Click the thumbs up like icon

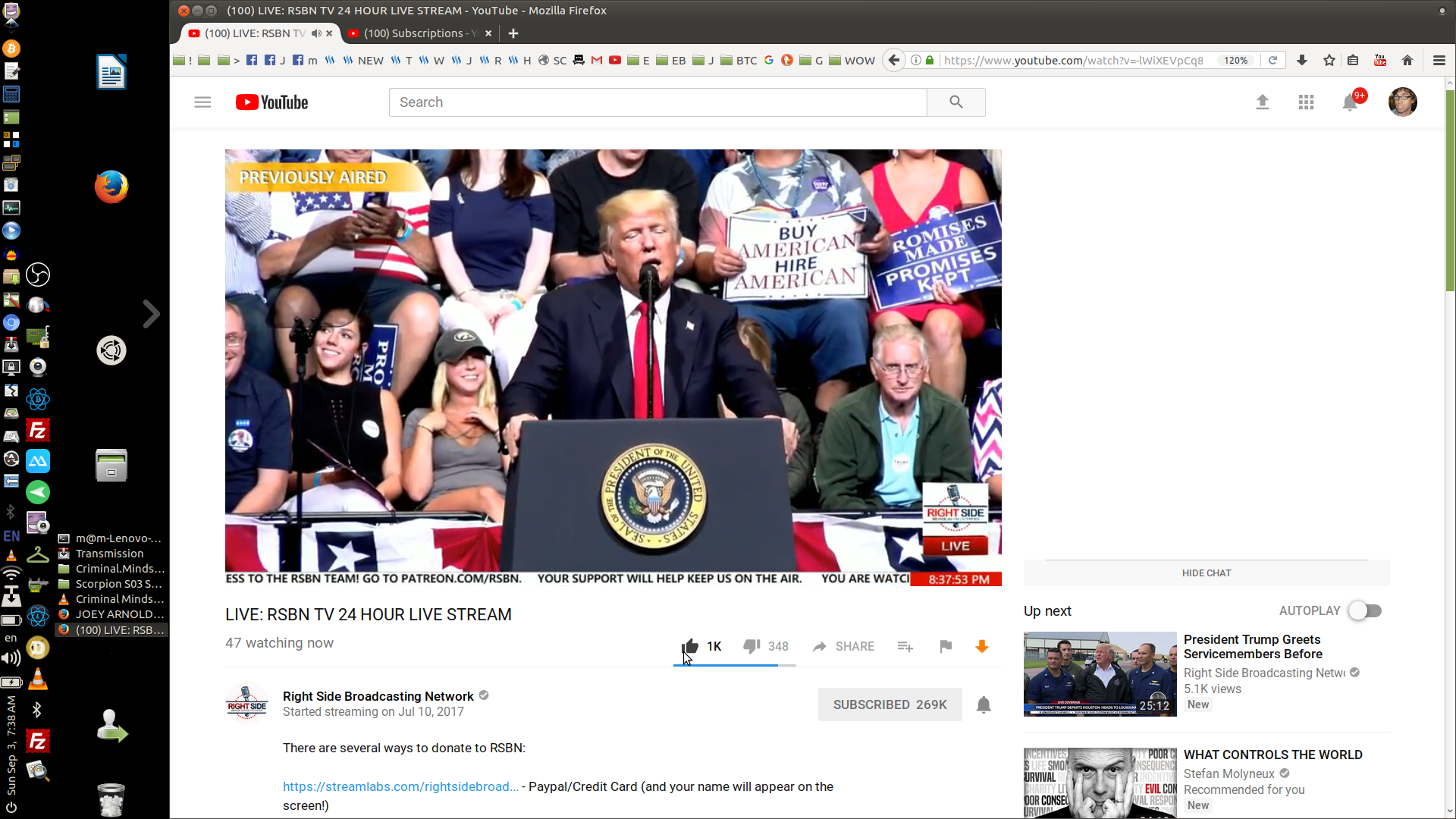pos(689,646)
